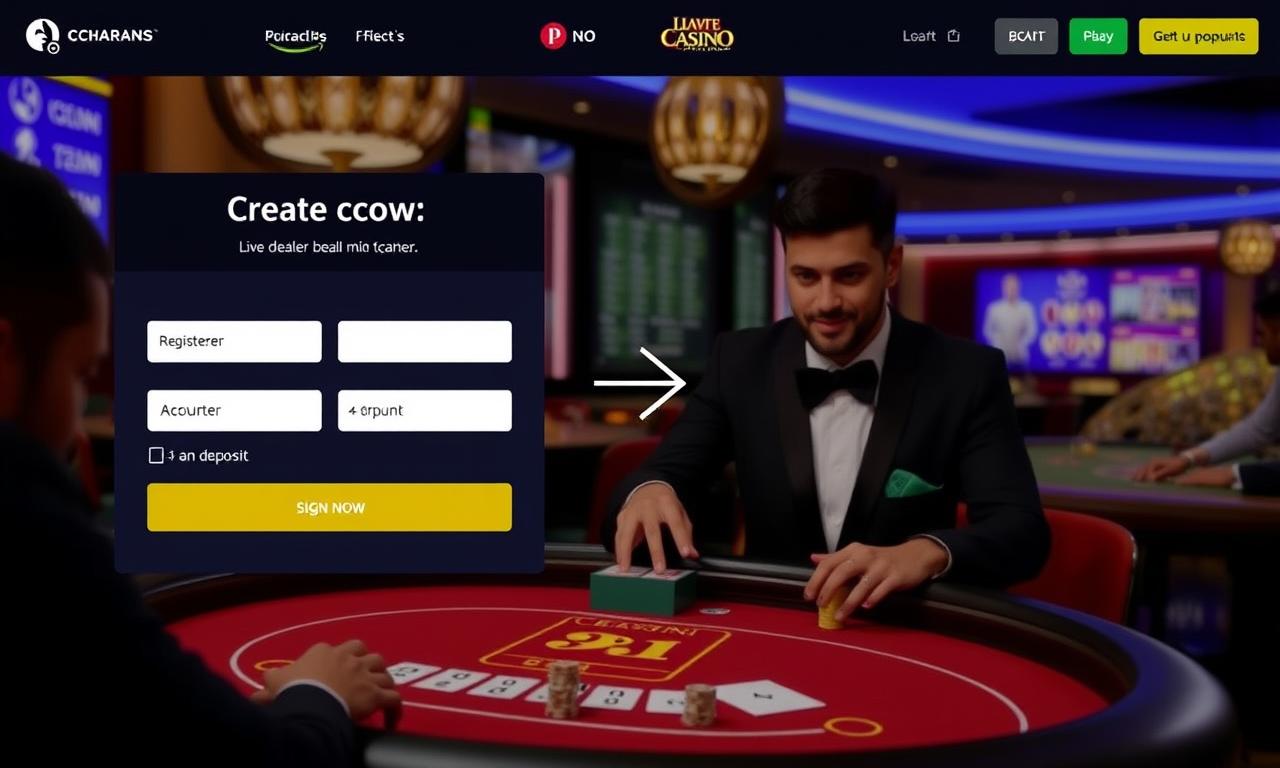Screen dimensions: 1280x768
Task: Focus the '4 érpunt' input field
Action: pyautogui.click(x=425, y=410)
